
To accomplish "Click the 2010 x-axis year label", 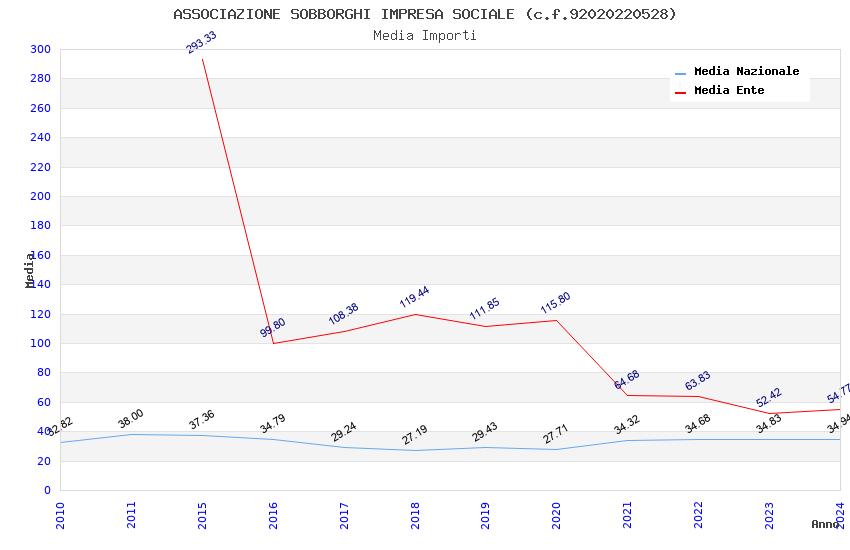I will pyautogui.click(x=60, y=515).
